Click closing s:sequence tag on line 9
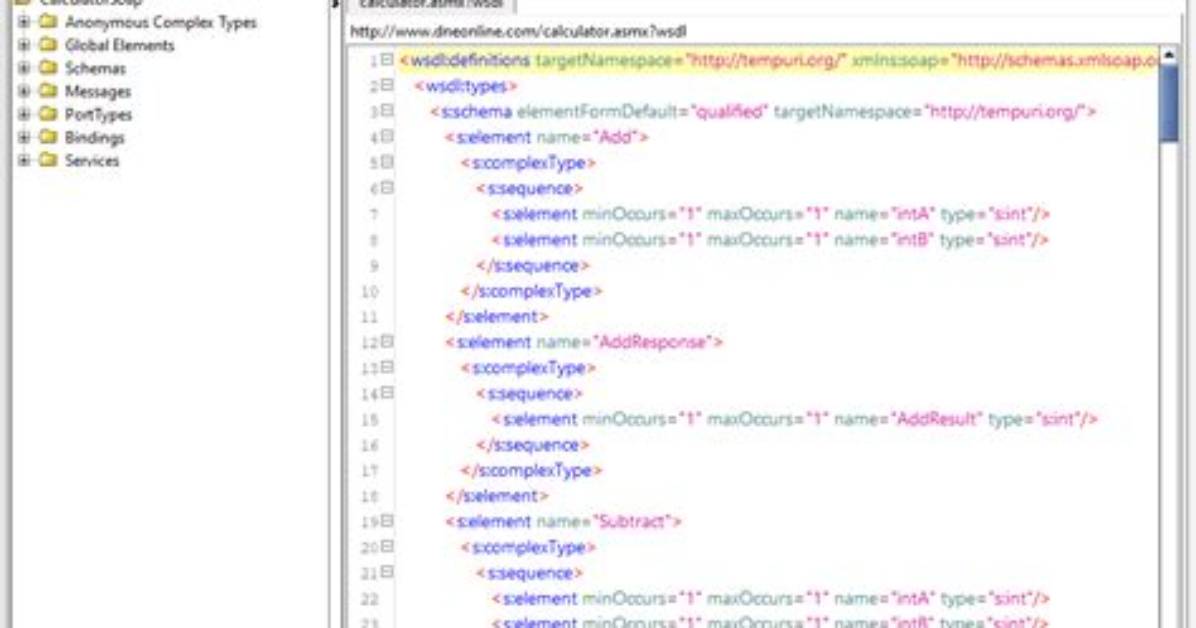The width and height of the screenshot is (1196, 628). click(x=532, y=266)
